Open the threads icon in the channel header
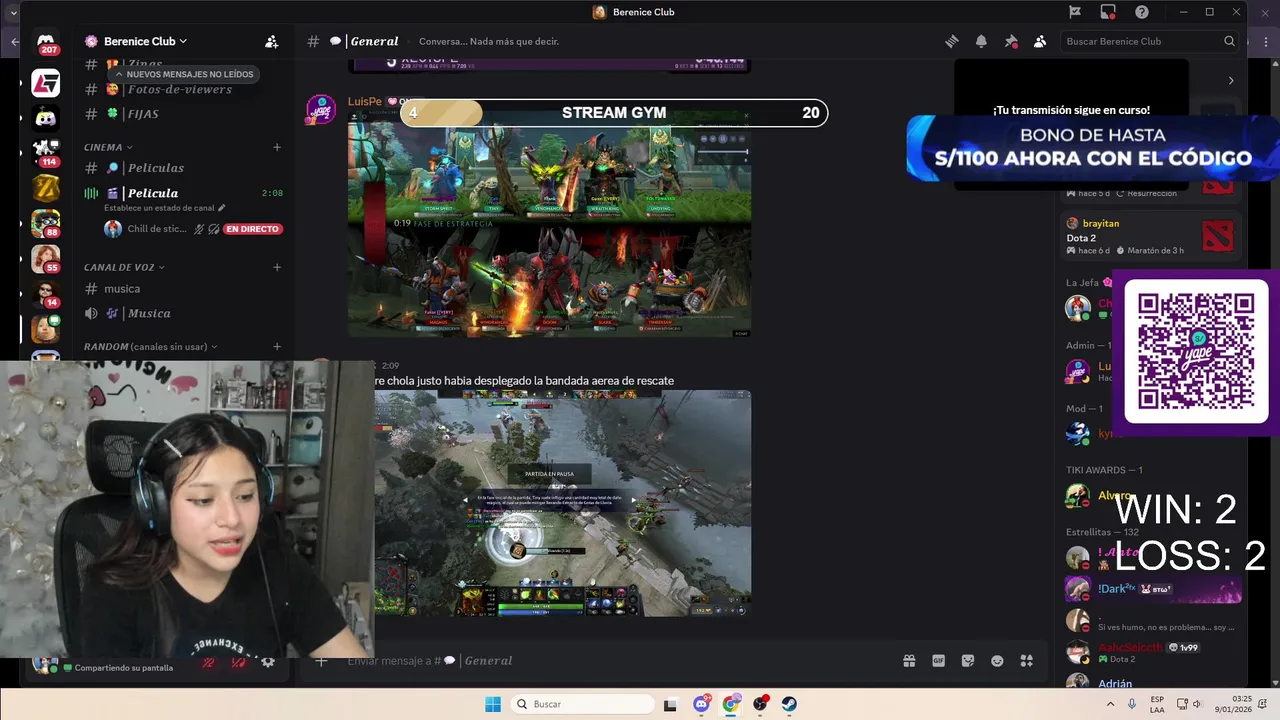1280x720 pixels. coord(952,41)
